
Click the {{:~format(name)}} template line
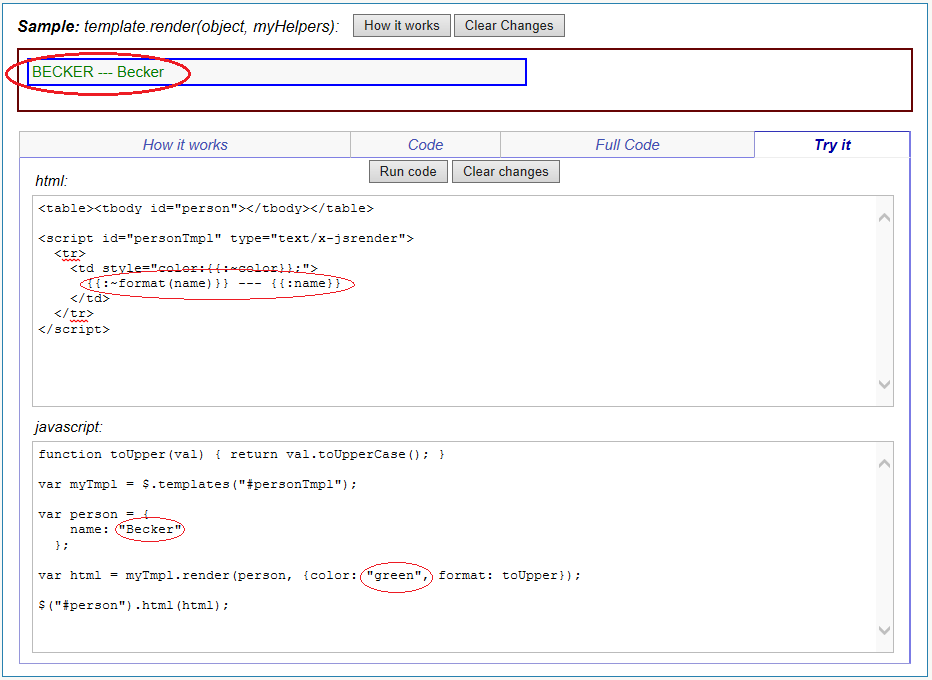[214, 284]
